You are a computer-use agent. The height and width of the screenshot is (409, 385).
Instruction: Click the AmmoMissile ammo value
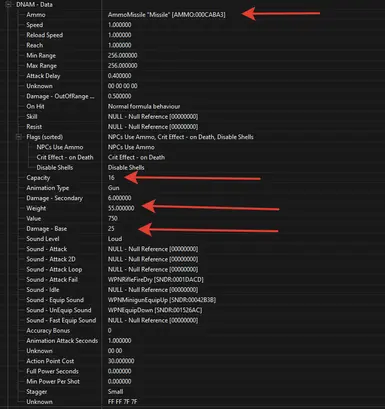[x=166, y=15]
